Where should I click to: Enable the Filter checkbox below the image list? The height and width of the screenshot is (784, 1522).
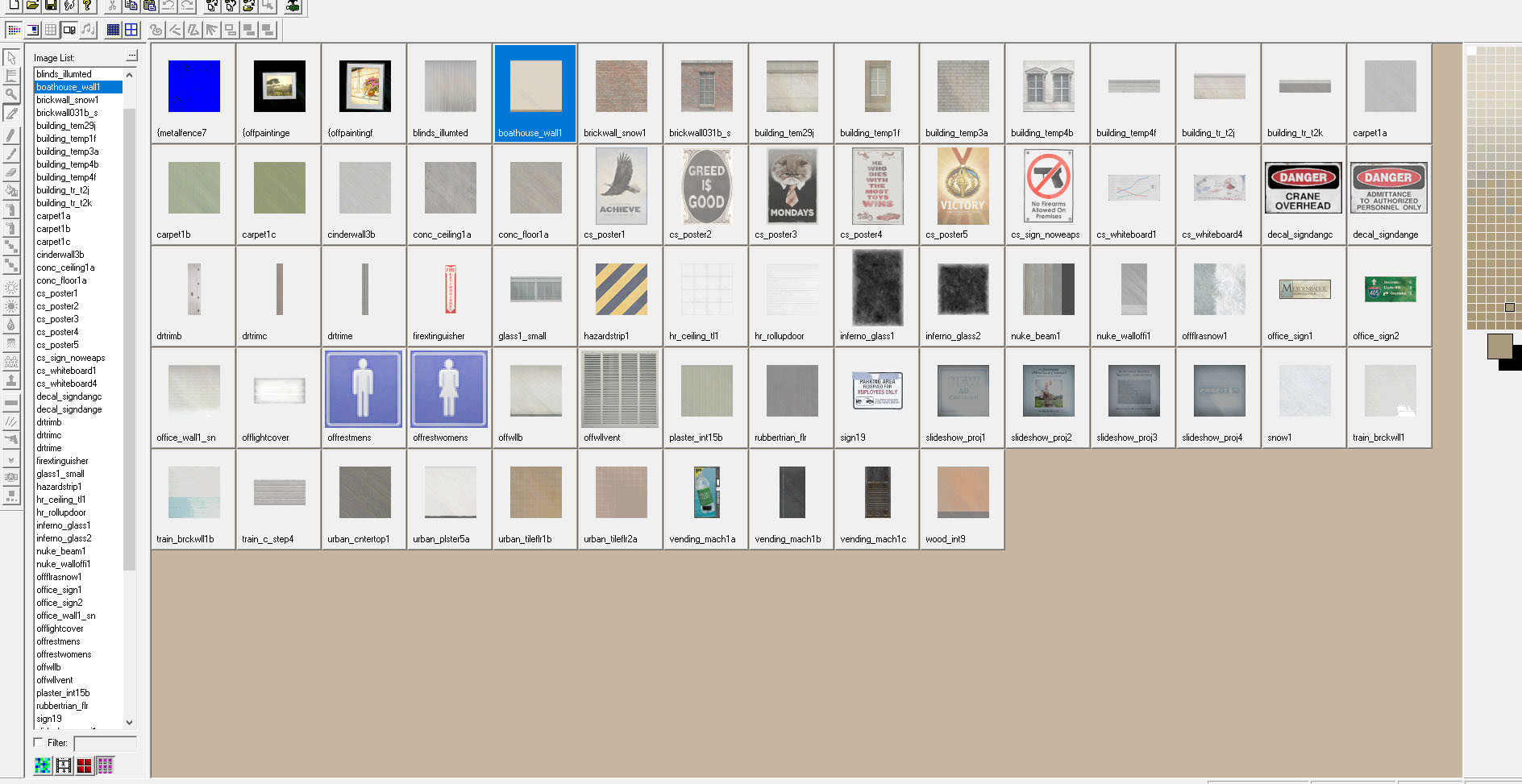coord(36,743)
